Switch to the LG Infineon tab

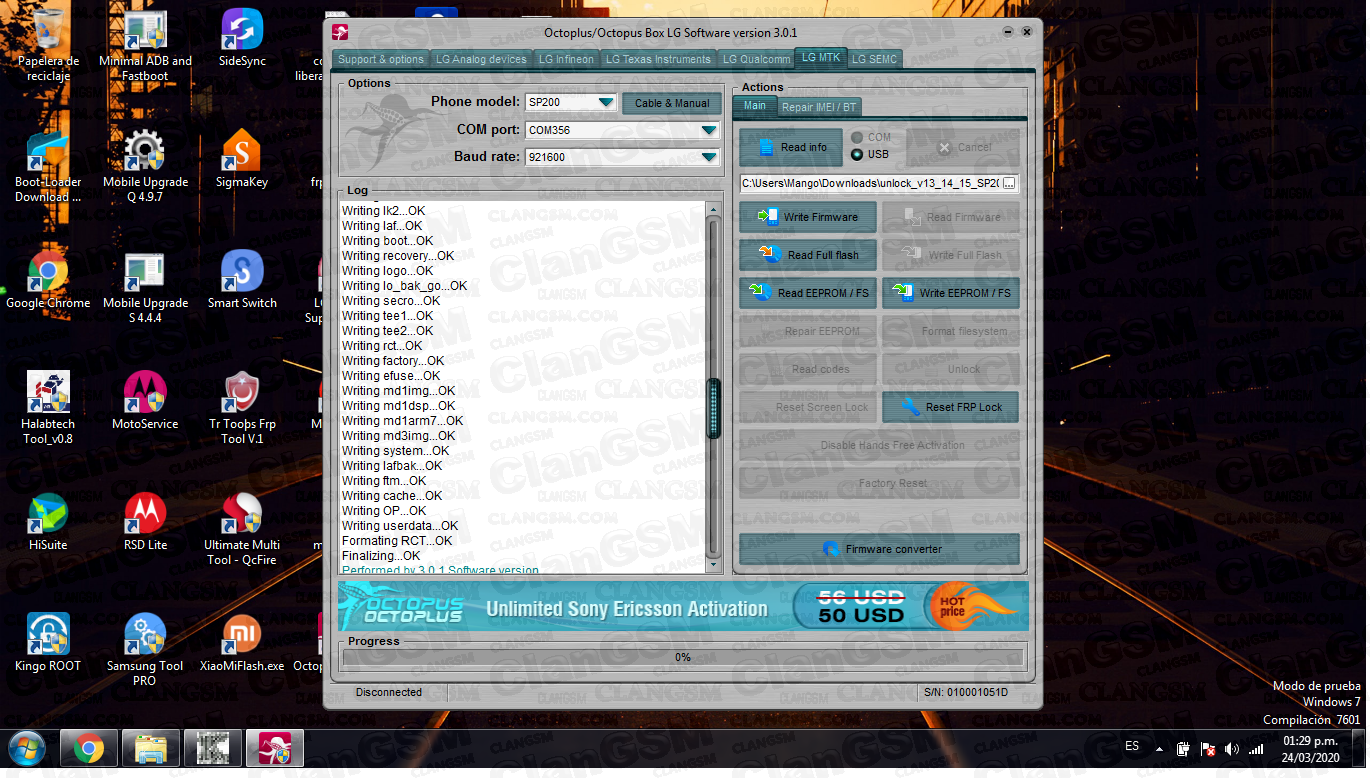(x=566, y=59)
